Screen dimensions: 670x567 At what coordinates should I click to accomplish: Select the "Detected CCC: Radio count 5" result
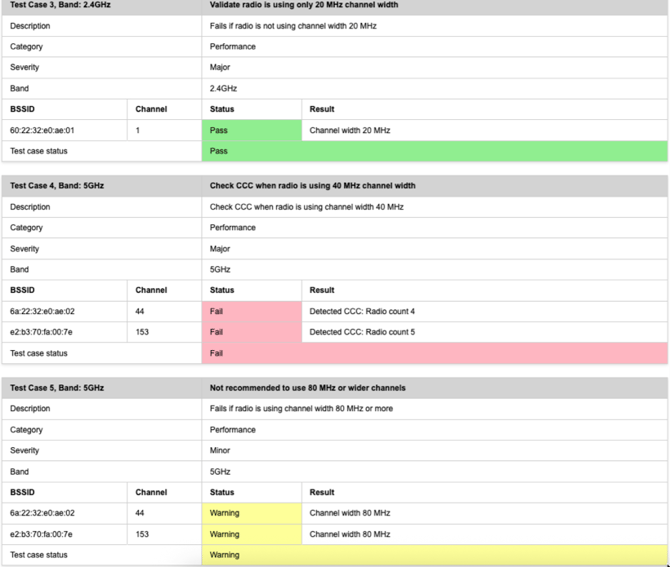pyautogui.click(x=362, y=332)
